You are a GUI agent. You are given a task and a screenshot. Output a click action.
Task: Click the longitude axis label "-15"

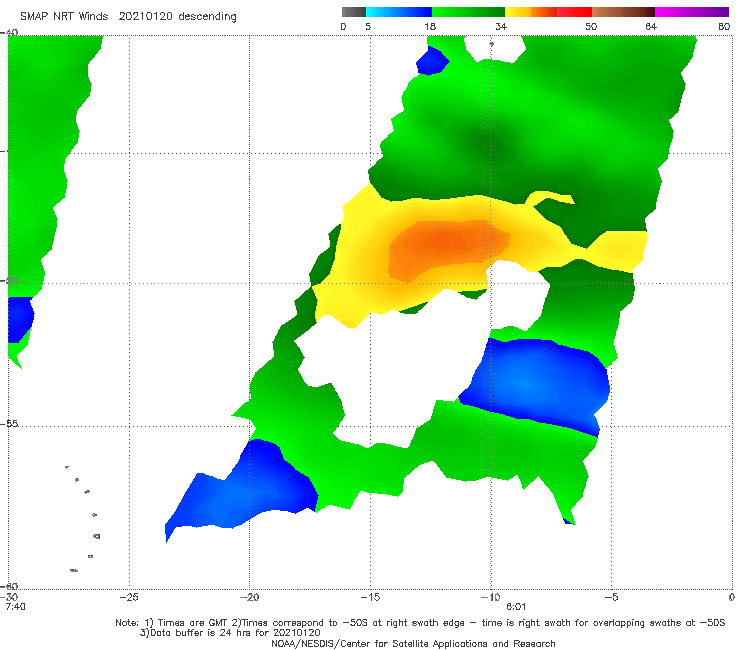click(x=370, y=597)
